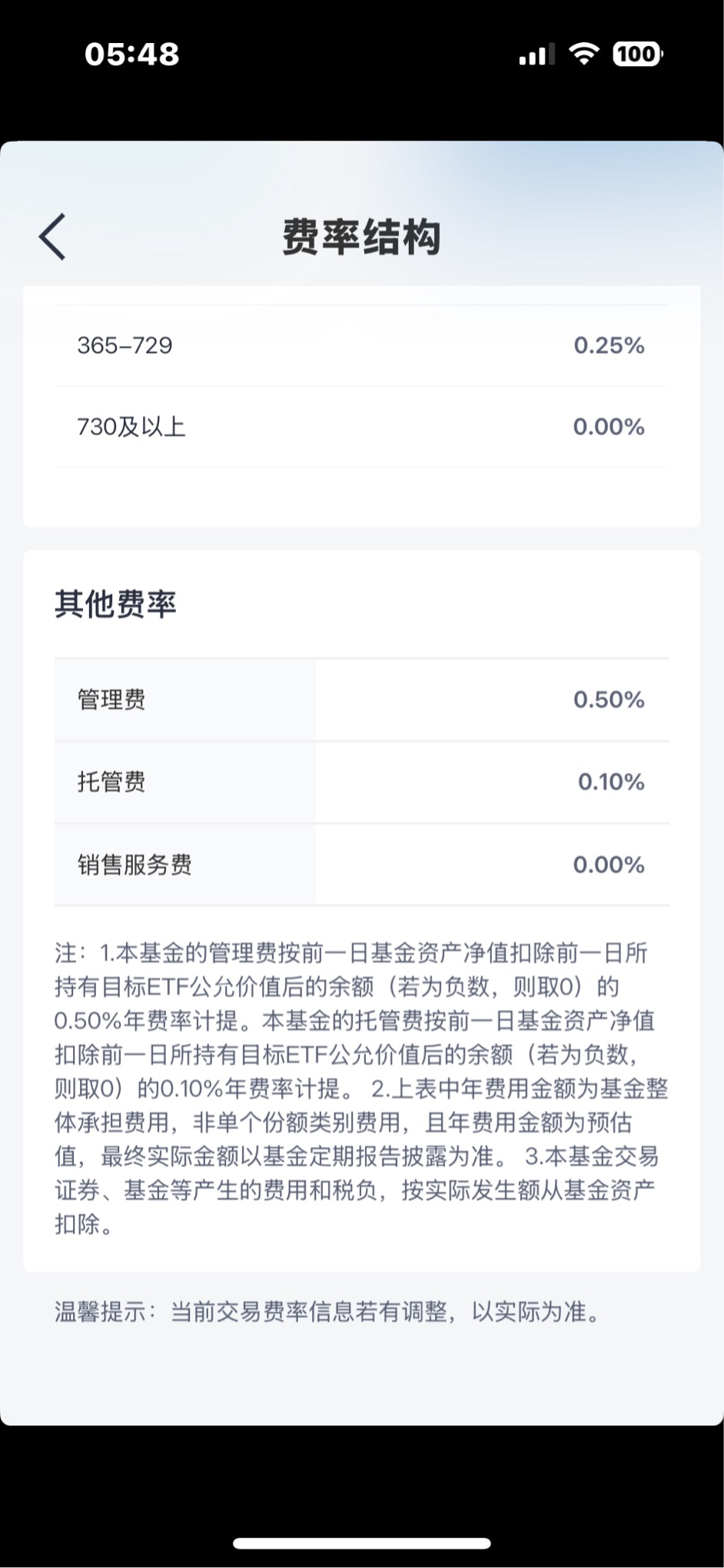Select the 365-729 holding period row
This screenshot has height=1568, width=724.
(362, 346)
